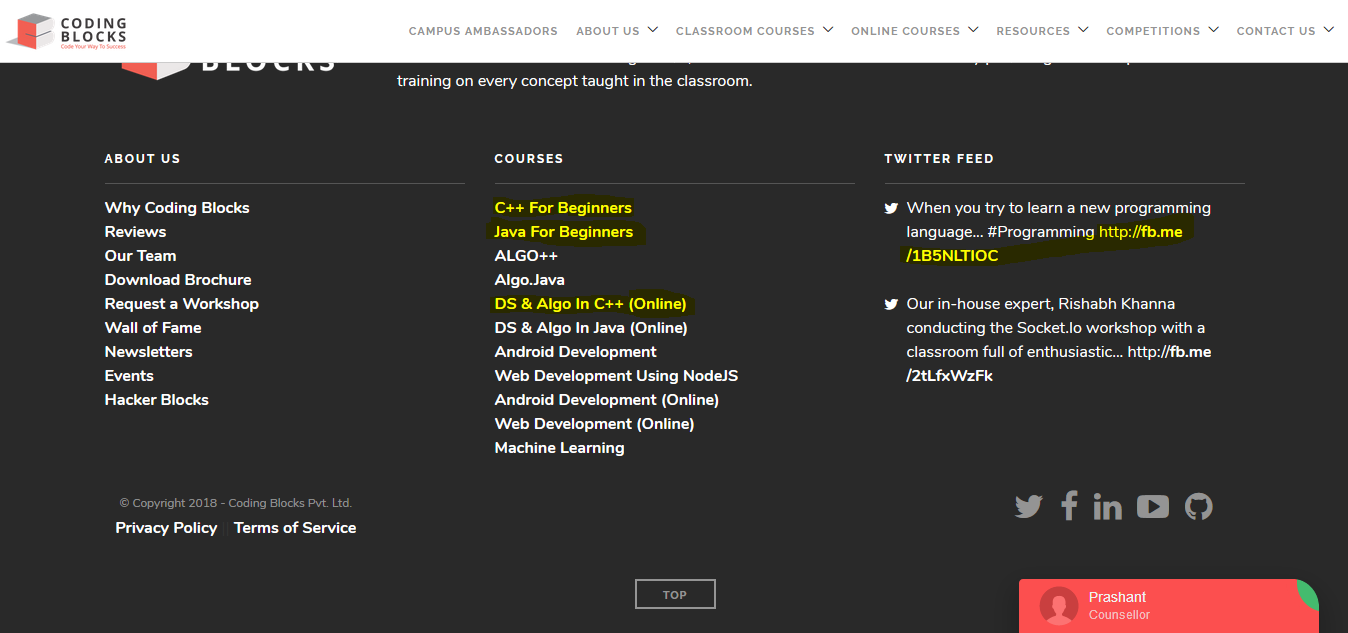Image resolution: width=1348 pixels, height=633 pixels.
Task: Expand the Resources dropdown arrow
Action: (x=1083, y=30)
